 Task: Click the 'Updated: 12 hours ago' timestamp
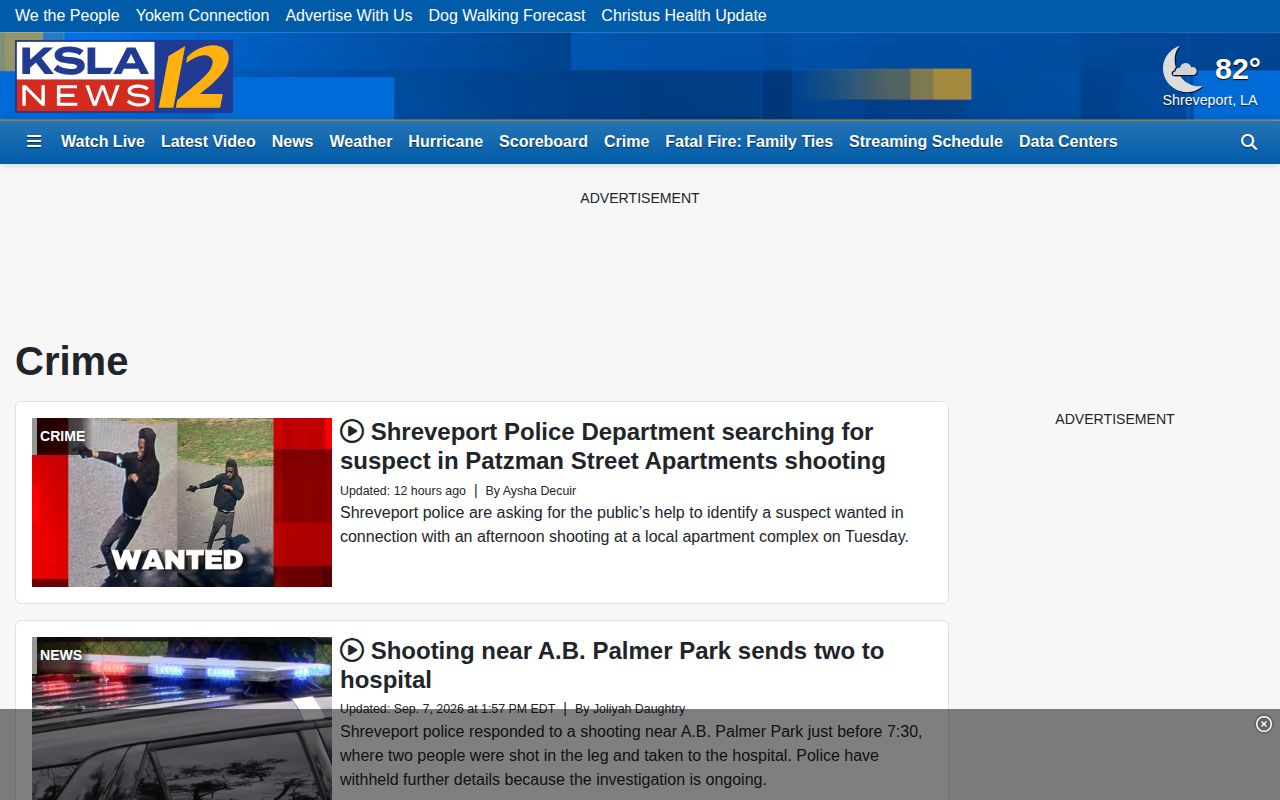(x=403, y=491)
